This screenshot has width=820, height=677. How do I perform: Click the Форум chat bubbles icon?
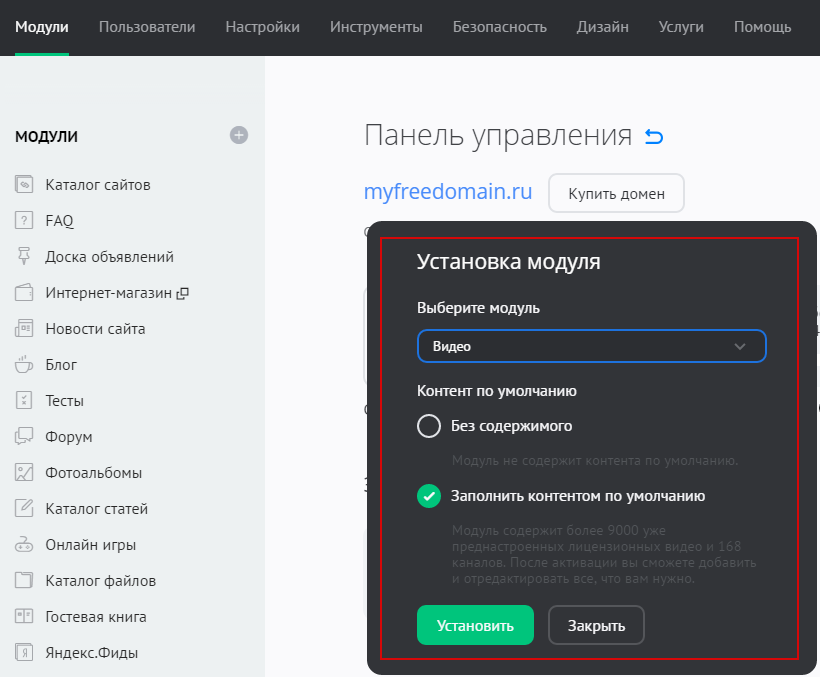(x=24, y=437)
